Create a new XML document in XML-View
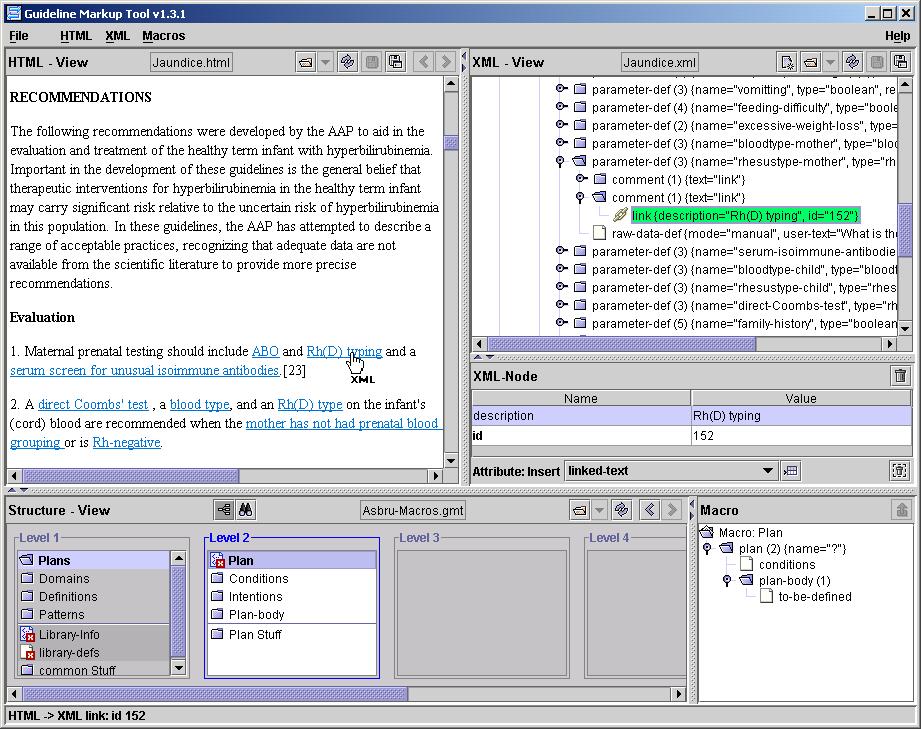Viewport: 921px width, 729px height. (x=787, y=62)
